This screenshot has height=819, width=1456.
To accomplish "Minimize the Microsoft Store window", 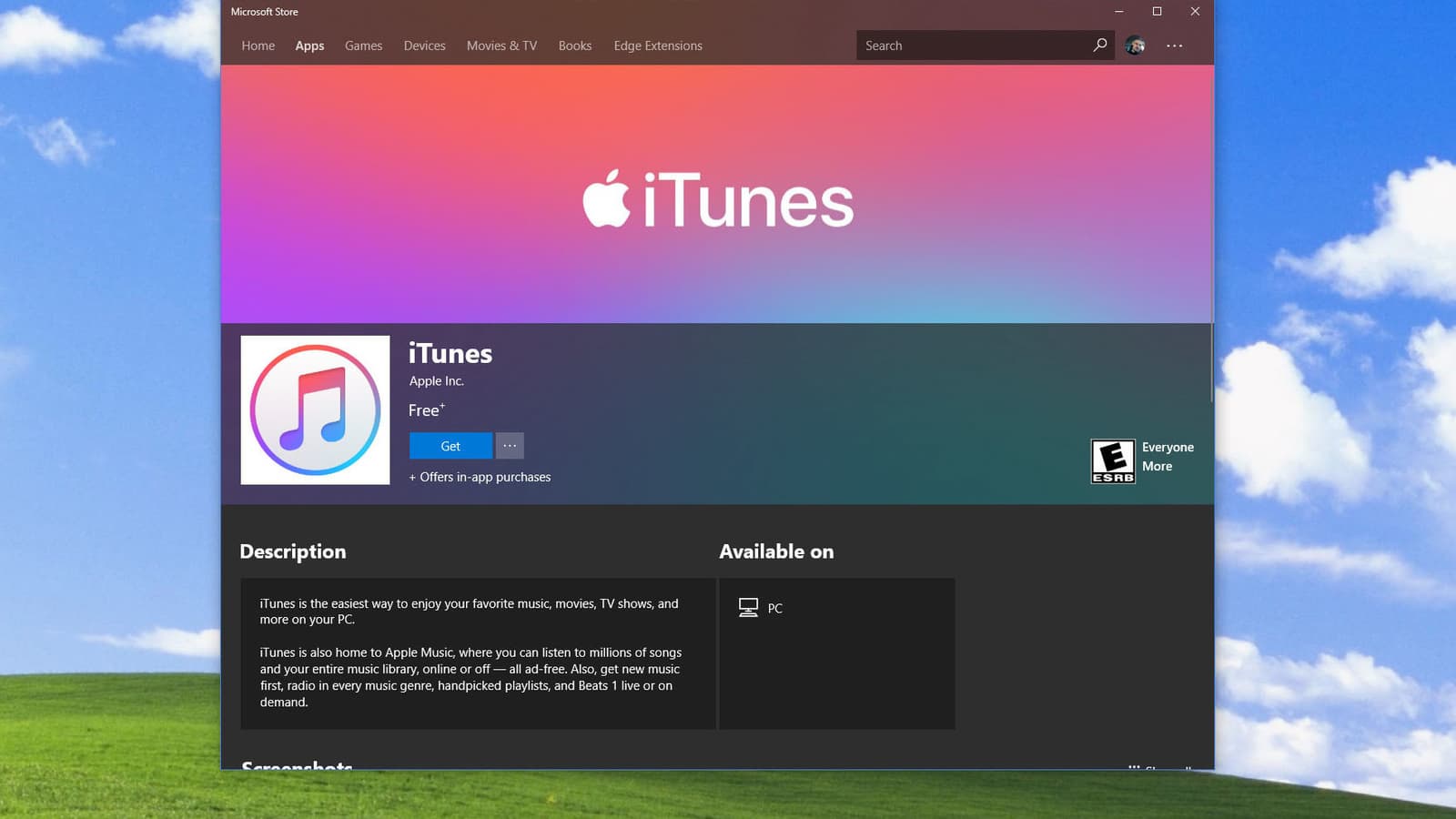I will pos(1119,12).
